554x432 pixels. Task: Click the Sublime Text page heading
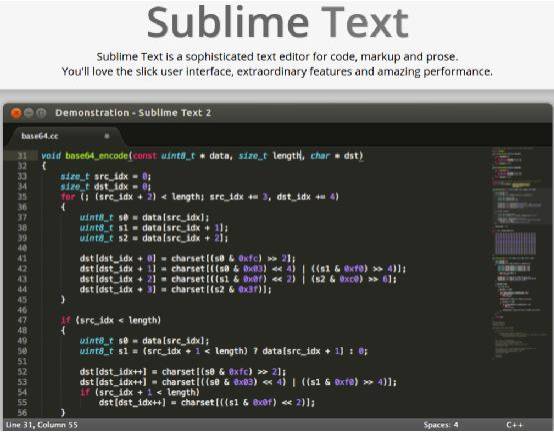(x=277, y=22)
